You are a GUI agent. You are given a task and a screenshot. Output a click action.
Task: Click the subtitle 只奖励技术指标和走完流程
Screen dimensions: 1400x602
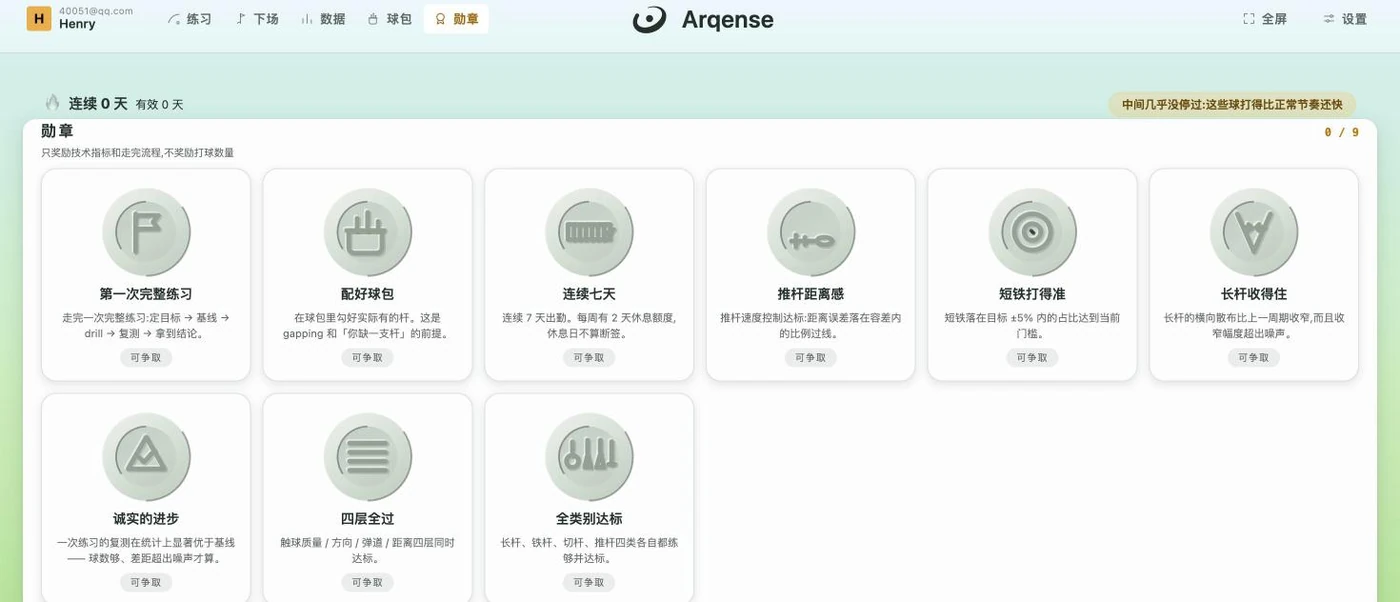[x=137, y=153]
